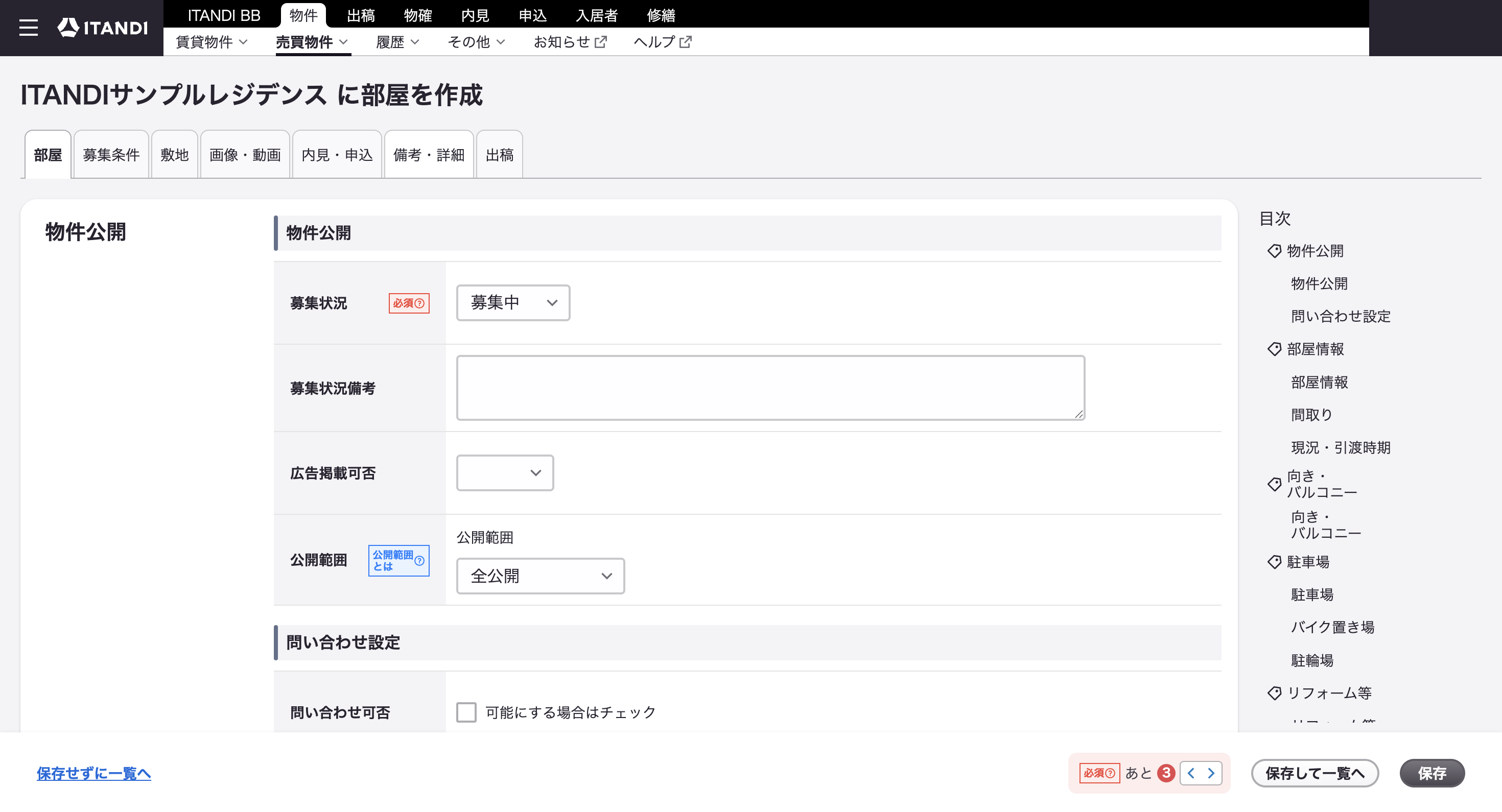Image resolution: width=1502 pixels, height=812 pixels.
Task: Expand the その他 menu
Action: coord(476,42)
